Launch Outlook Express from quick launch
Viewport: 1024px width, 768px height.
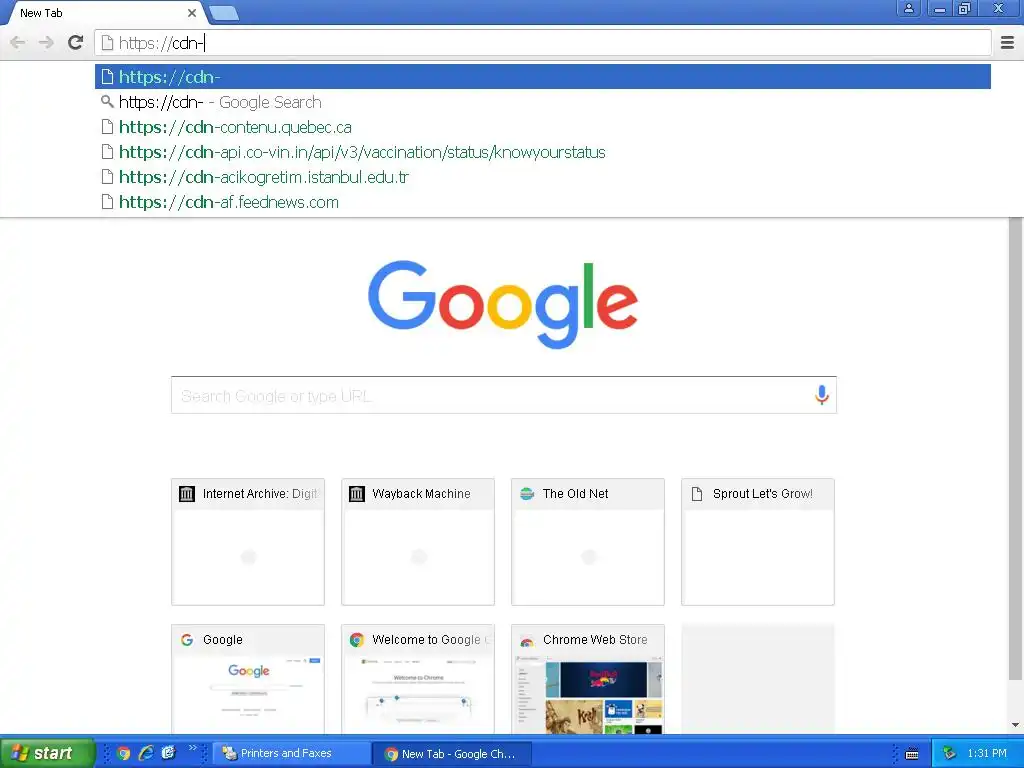pyautogui.click(x=168, y=753)
